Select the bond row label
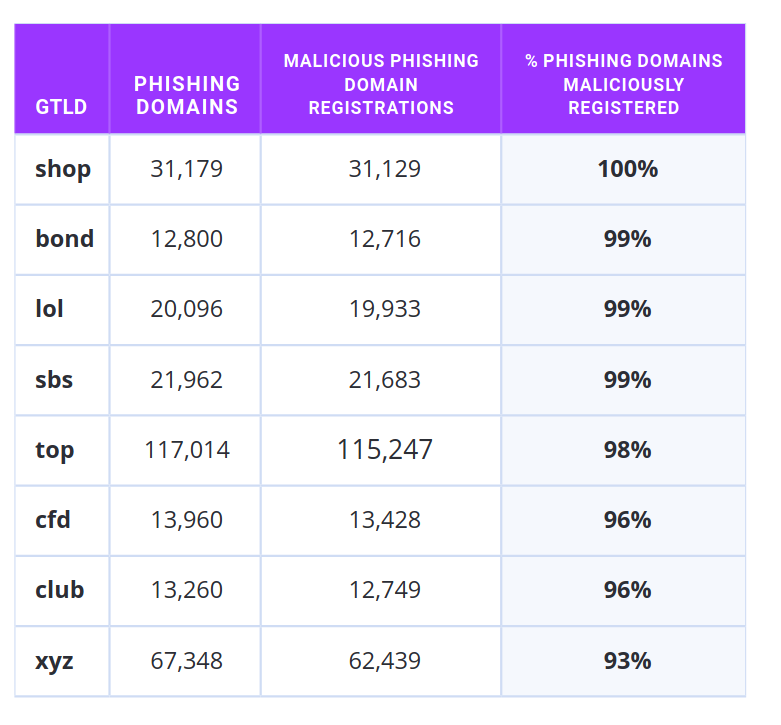The image size is (781, 725). click(64, 239)
